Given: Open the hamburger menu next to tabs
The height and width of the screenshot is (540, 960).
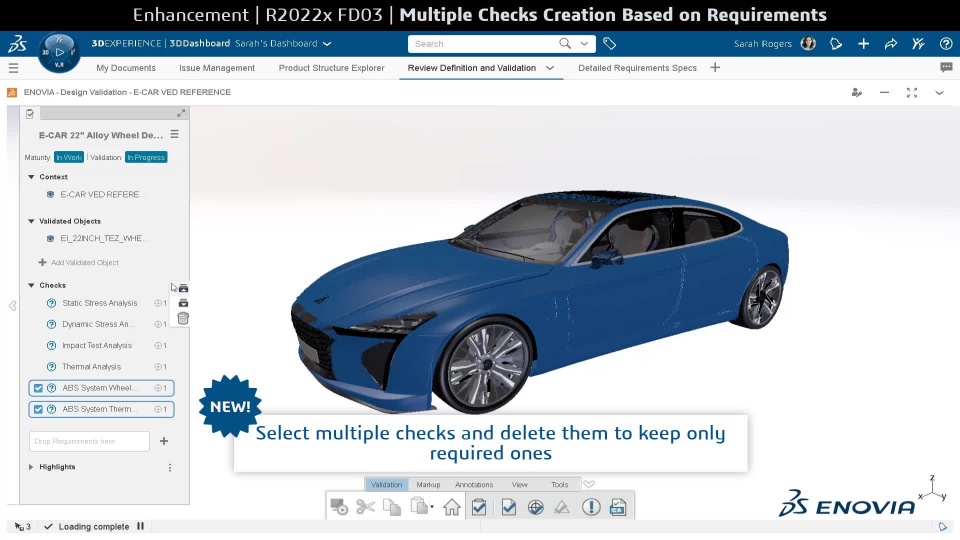Looking at the screenshot, I should (13, 68).
